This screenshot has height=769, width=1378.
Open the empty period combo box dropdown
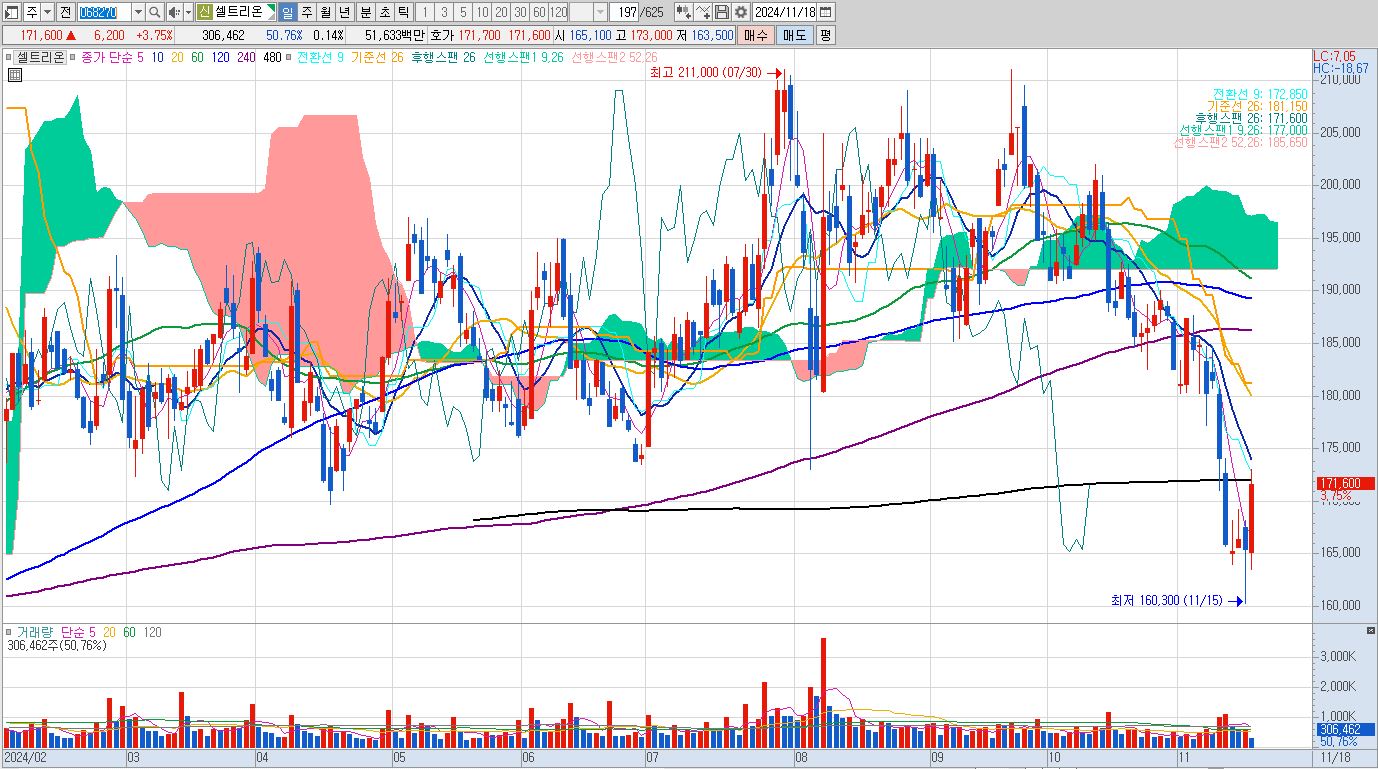point(600,12)
